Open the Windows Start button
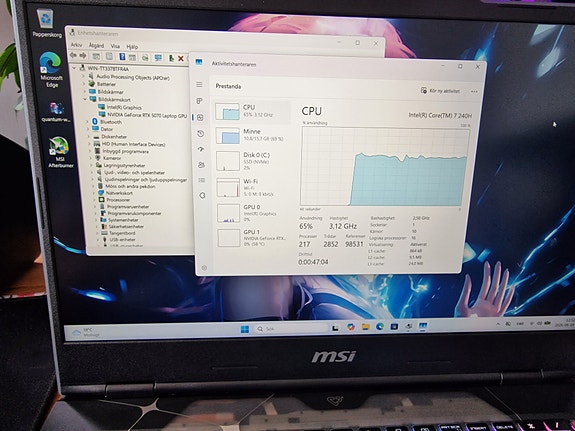Image resolution: width=575 pixels, height=431 pixels. [245, 329]
